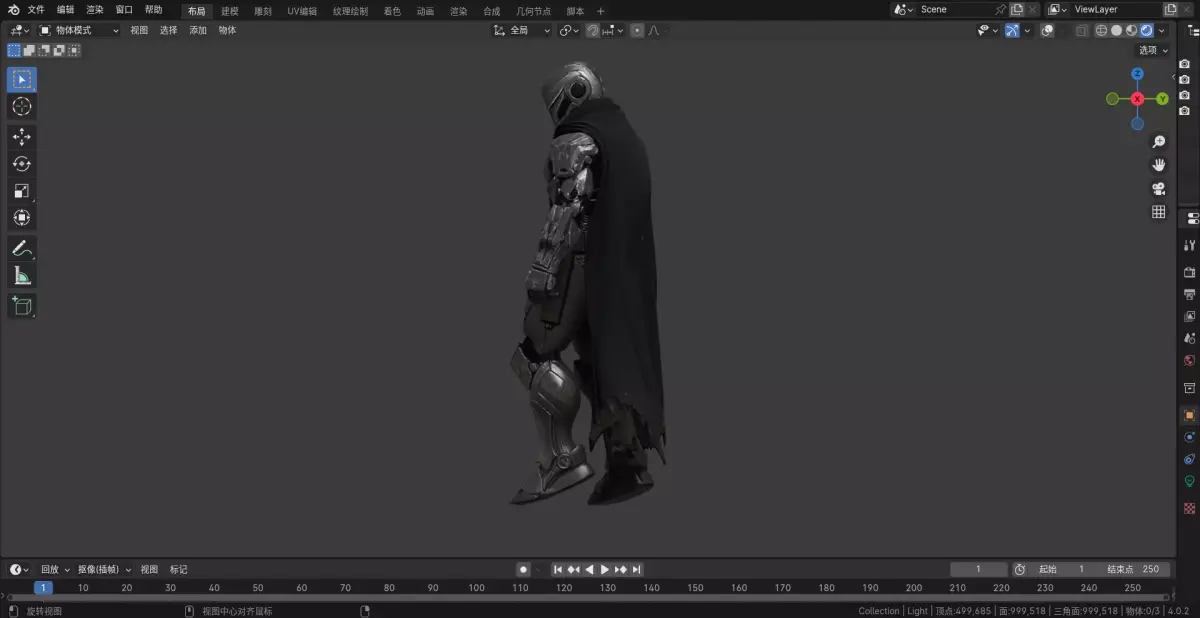Open the Texture properties checker tab
The width and height of the screenshot is (1200, 618).
point(1190,508)
